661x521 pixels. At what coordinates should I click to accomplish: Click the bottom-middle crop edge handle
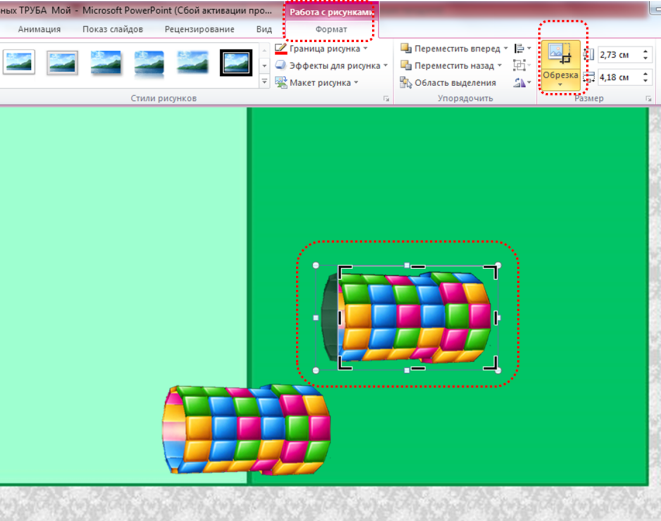coord(418,368)
